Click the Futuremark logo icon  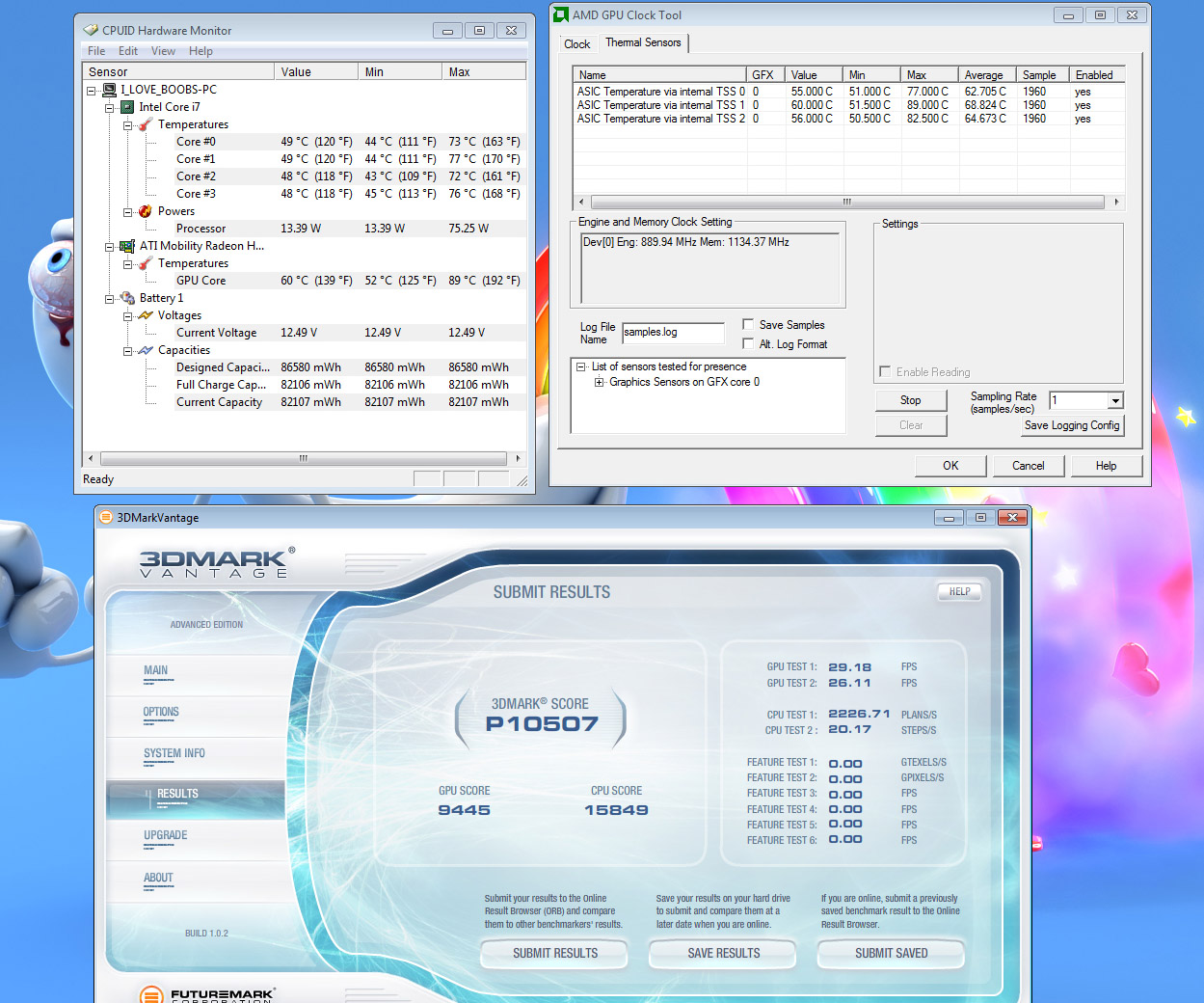[151, 994]
